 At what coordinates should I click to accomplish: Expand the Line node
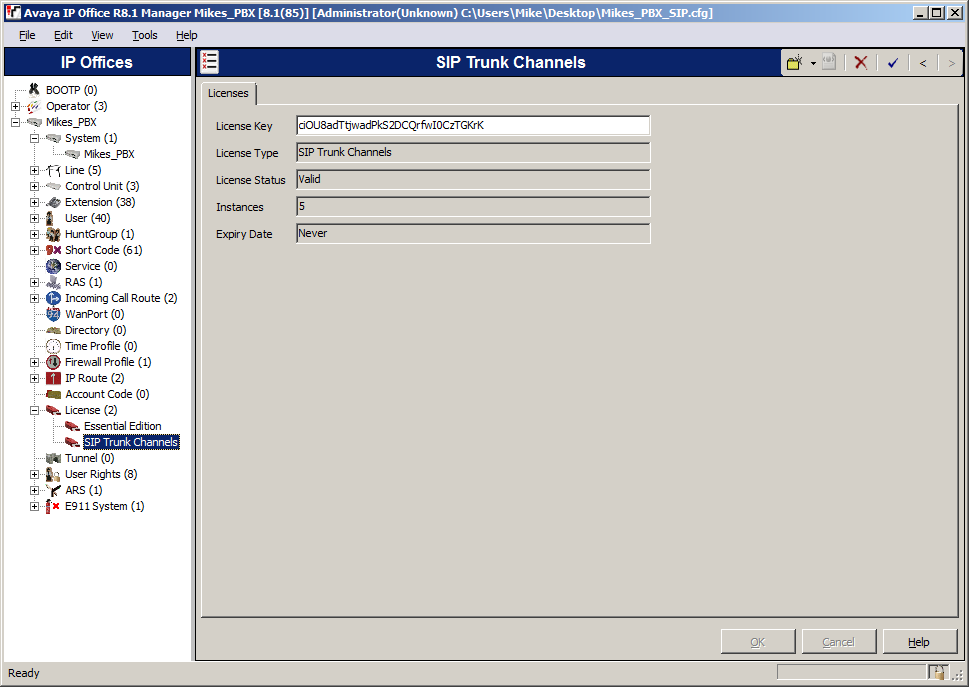(35, 170)
